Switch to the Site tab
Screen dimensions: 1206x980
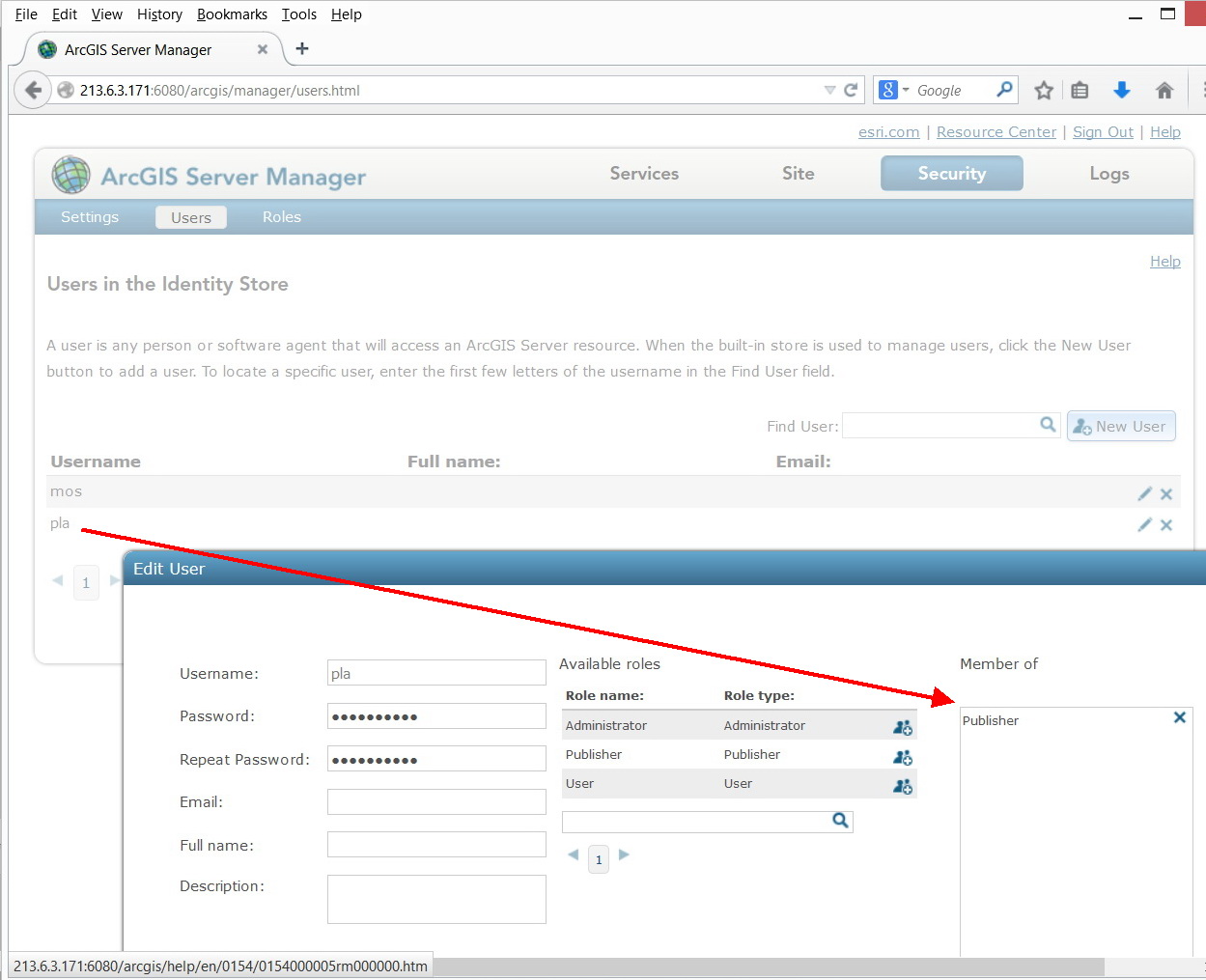coord(799,173)
